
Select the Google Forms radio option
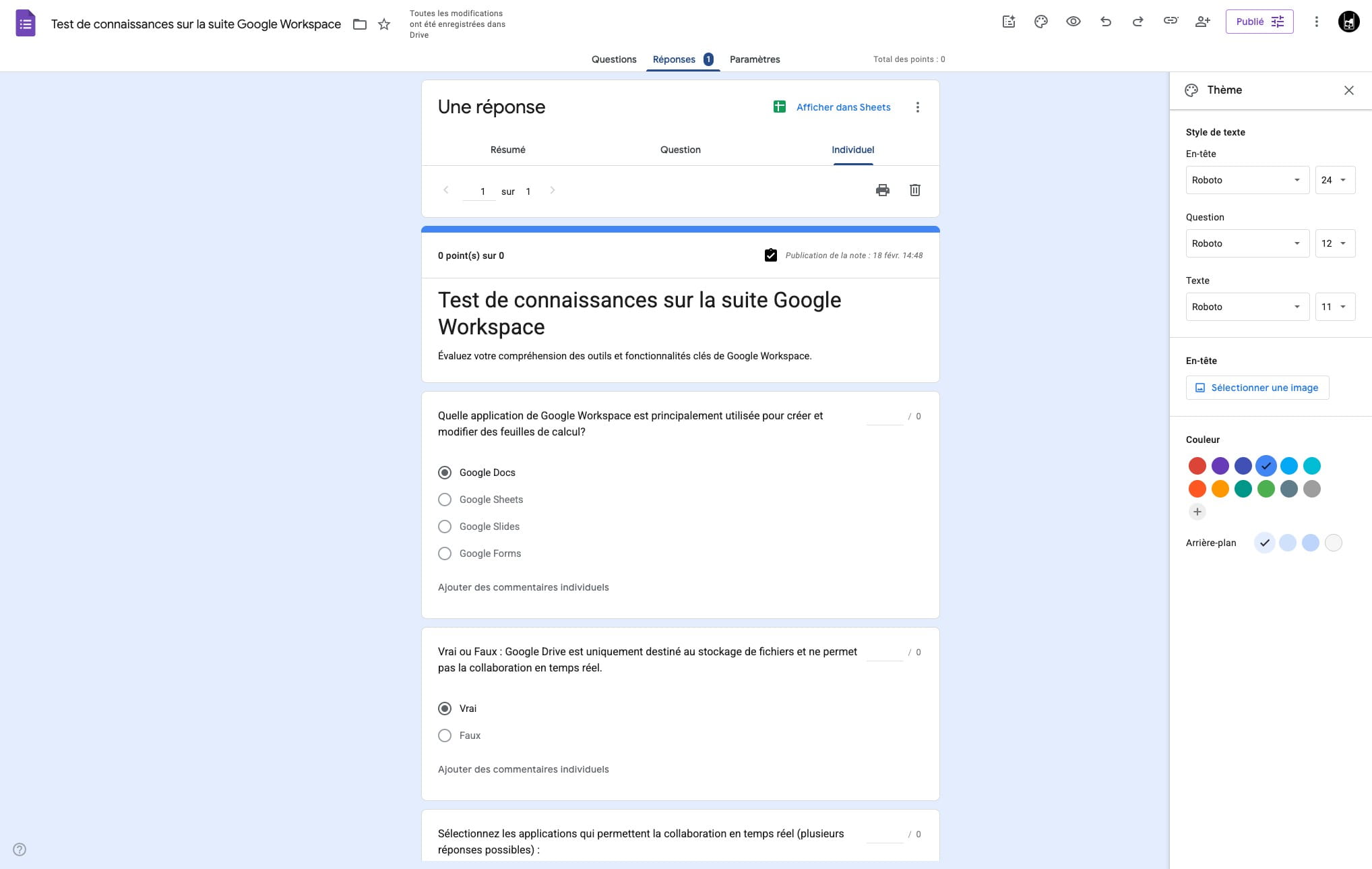[445, 553]
